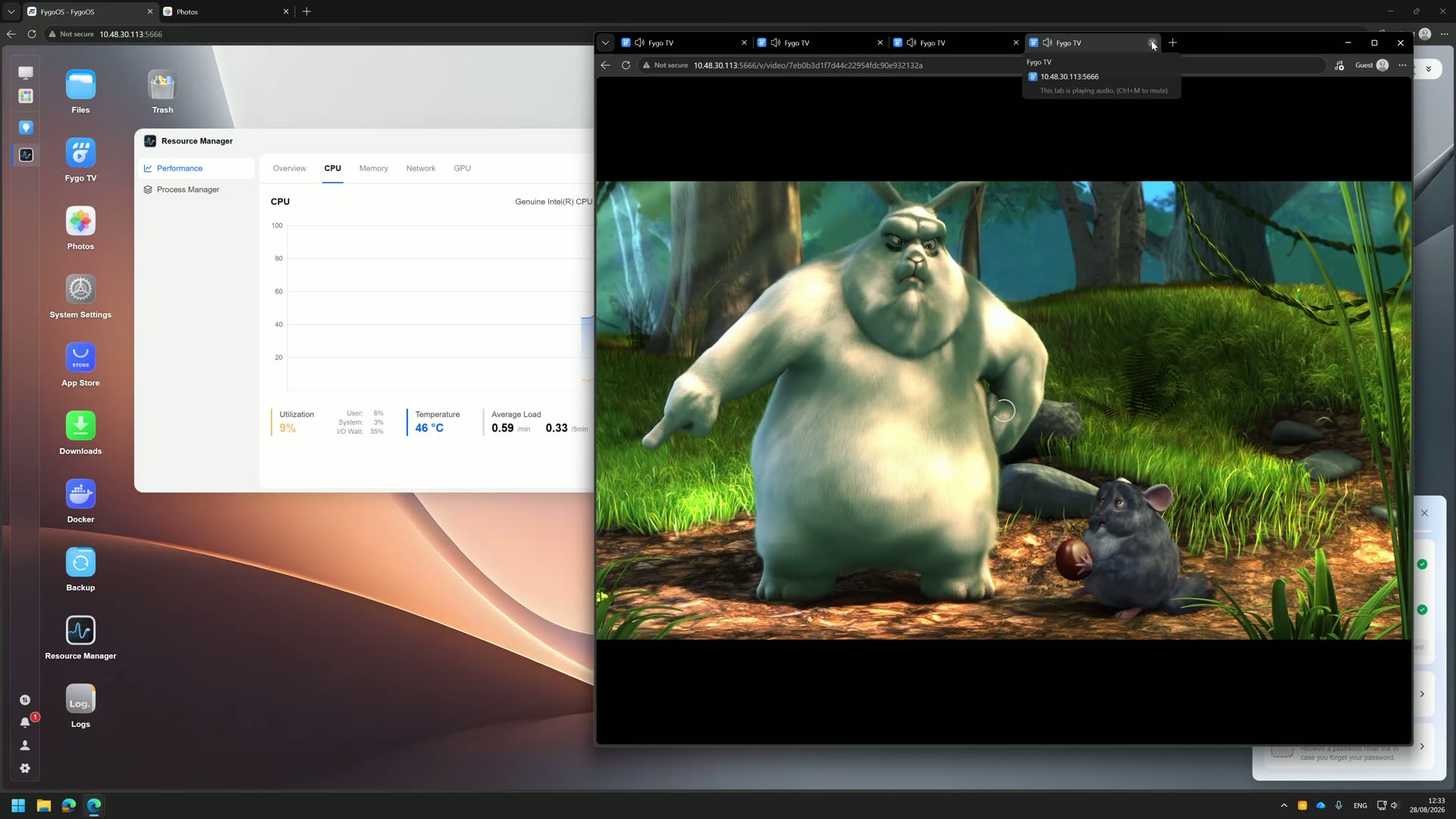Click the transfer status icon above the bell
The width and height of the screenshot is (1456, 819).
(x=25, y=700)
